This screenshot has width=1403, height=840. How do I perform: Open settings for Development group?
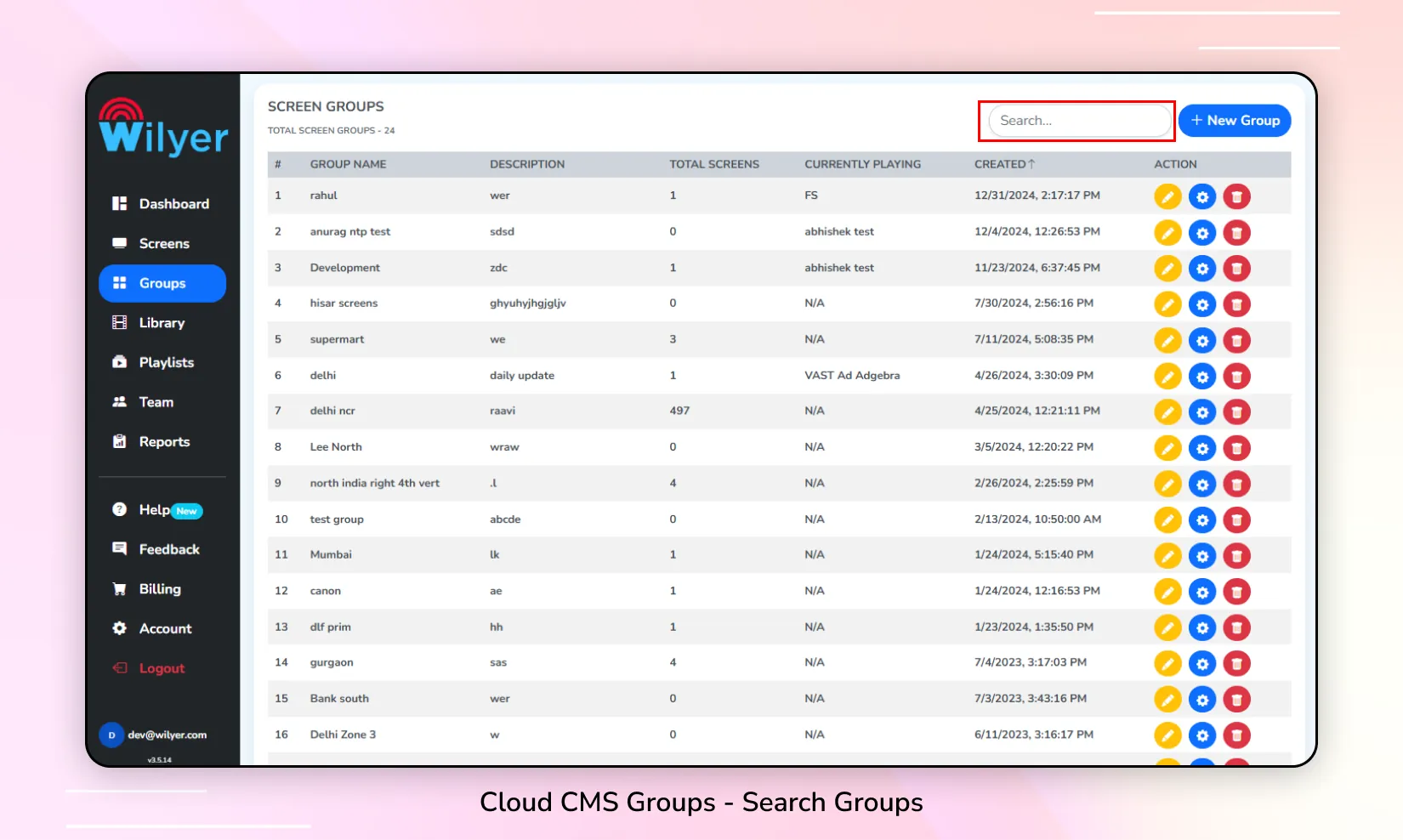[1202, 269]
